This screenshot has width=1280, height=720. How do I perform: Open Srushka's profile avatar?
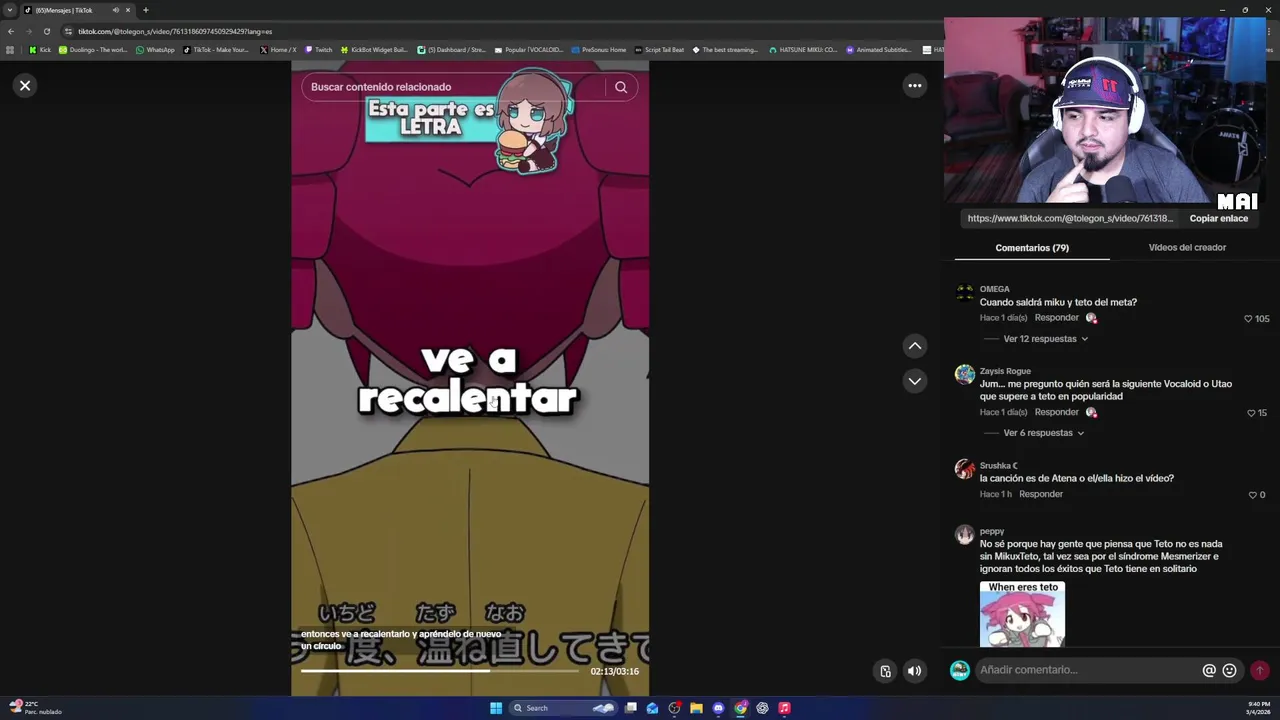(x=964, y=469)
